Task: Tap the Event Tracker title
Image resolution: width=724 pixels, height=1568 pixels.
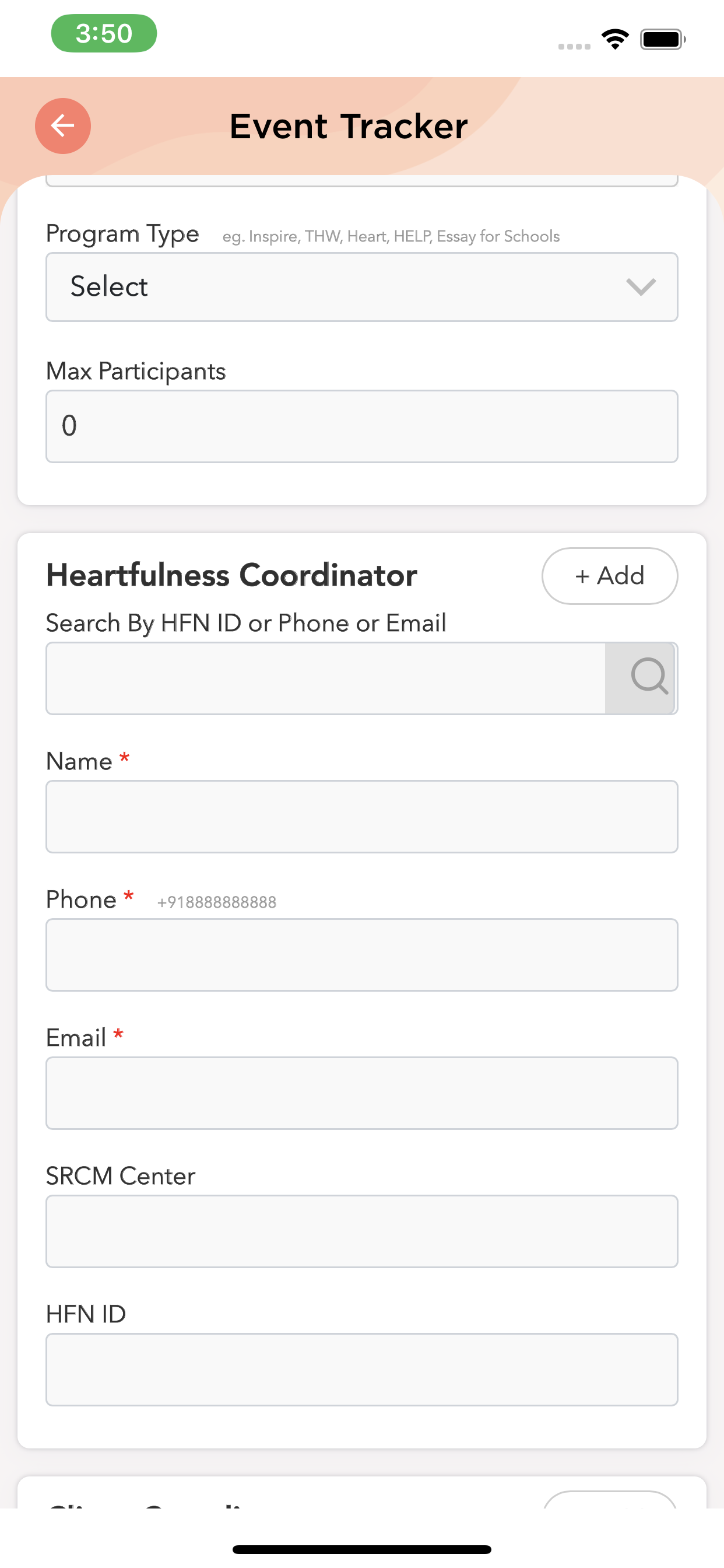Action: point(349,126)
